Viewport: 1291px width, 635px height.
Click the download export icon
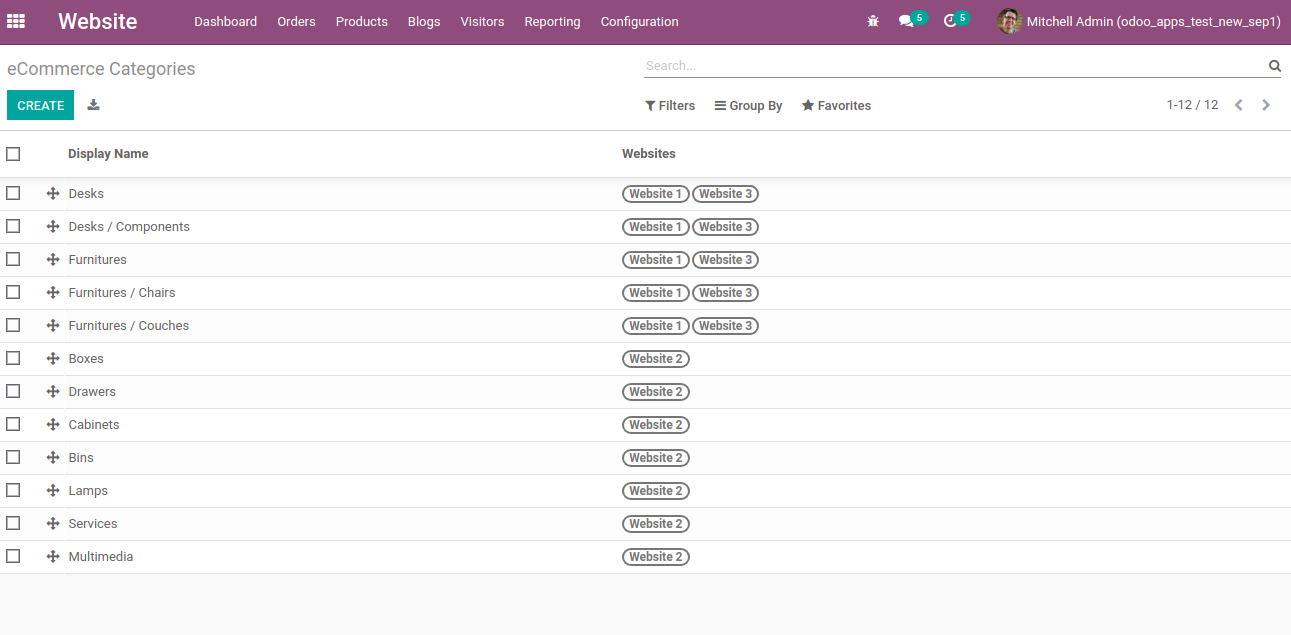tap(93, 105)
